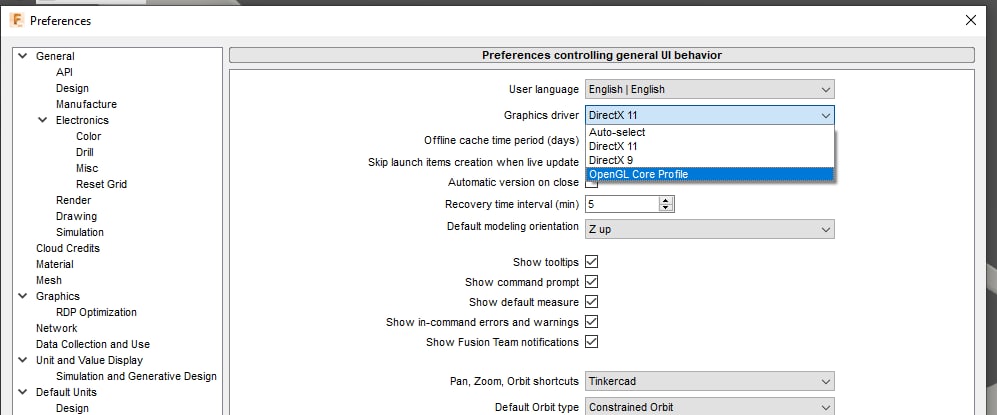Open the Network preferences
The height and width of the screenshot is (415, 997).
(57, 328)
